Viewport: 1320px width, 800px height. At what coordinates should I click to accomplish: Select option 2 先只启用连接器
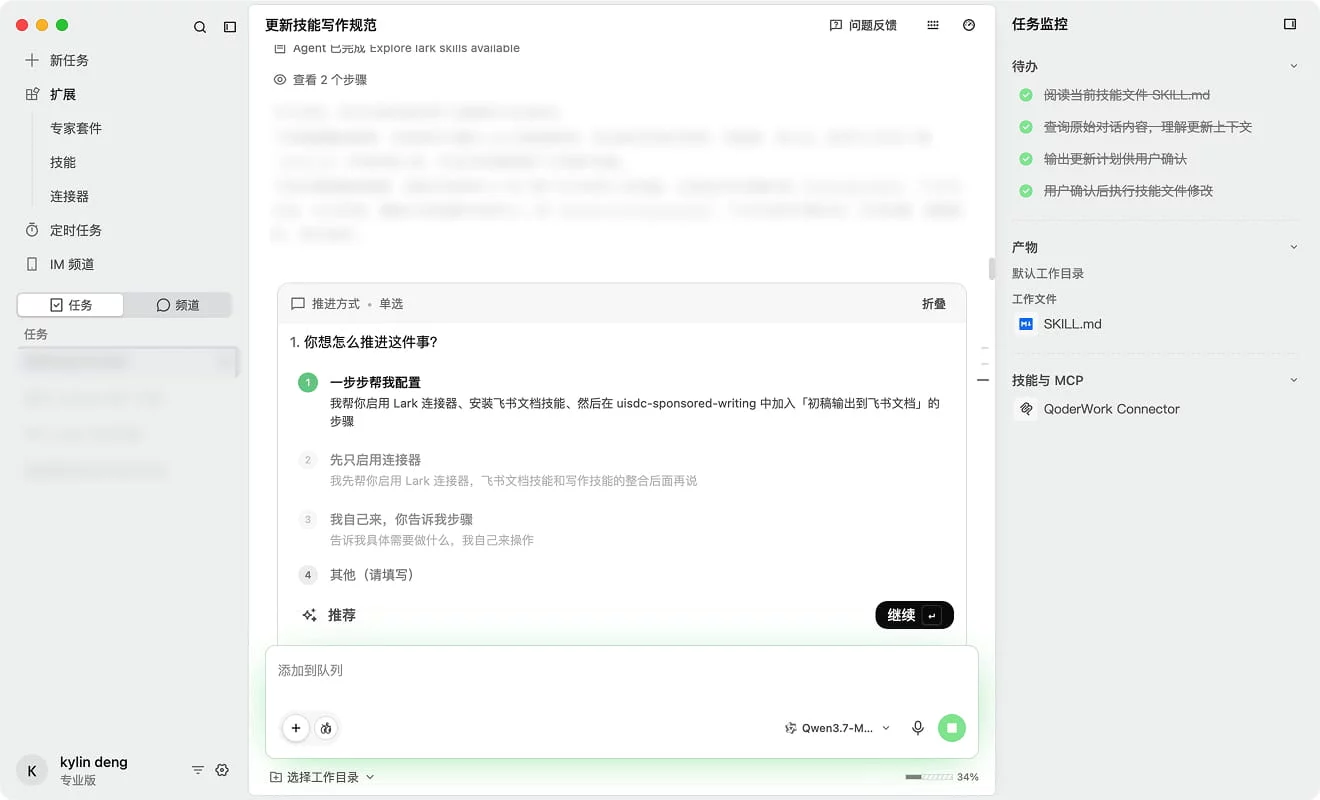(622, 470)
